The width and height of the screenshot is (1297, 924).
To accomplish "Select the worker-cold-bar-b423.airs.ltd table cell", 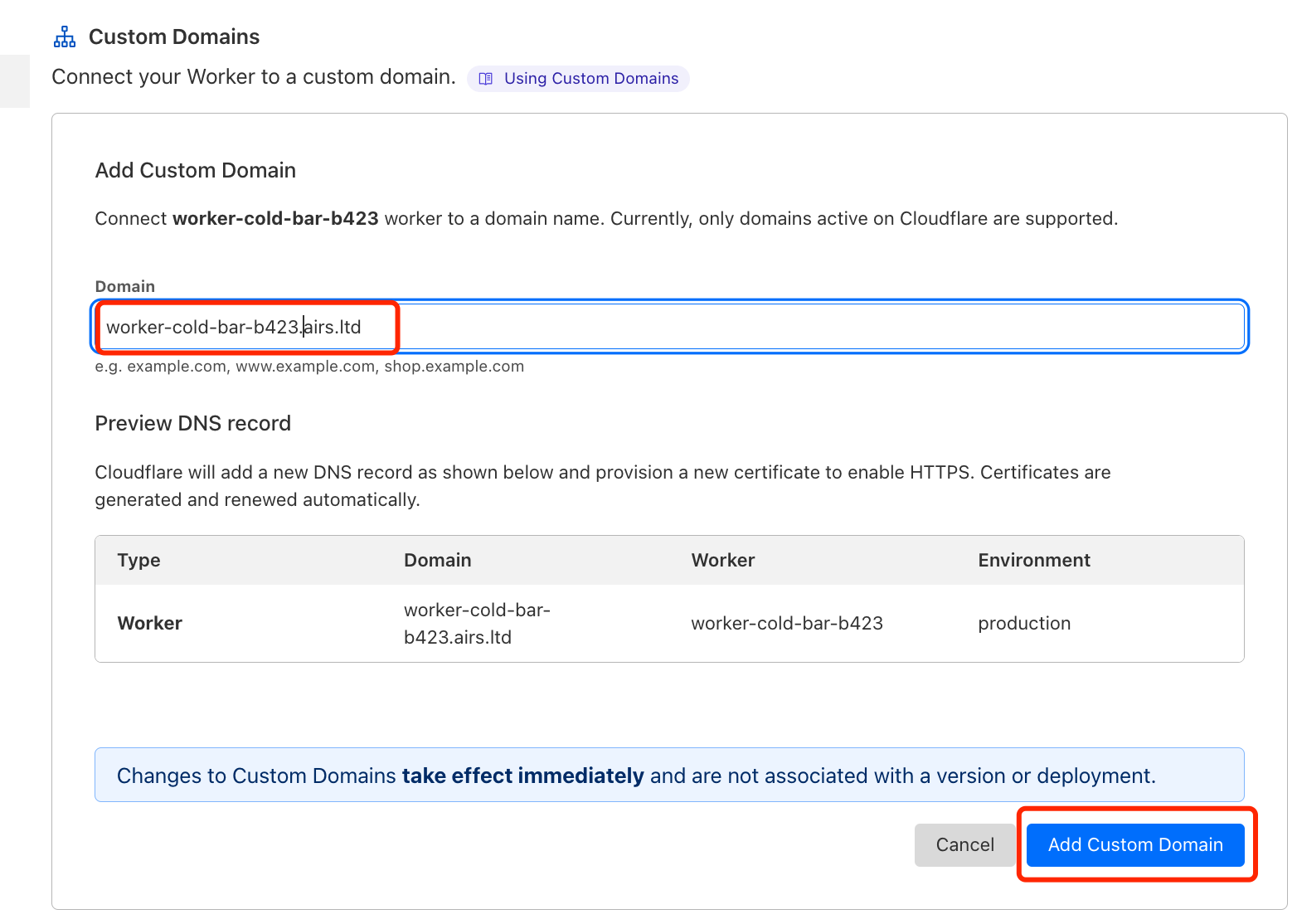I will pyautogui.click(x=478, y=624).
